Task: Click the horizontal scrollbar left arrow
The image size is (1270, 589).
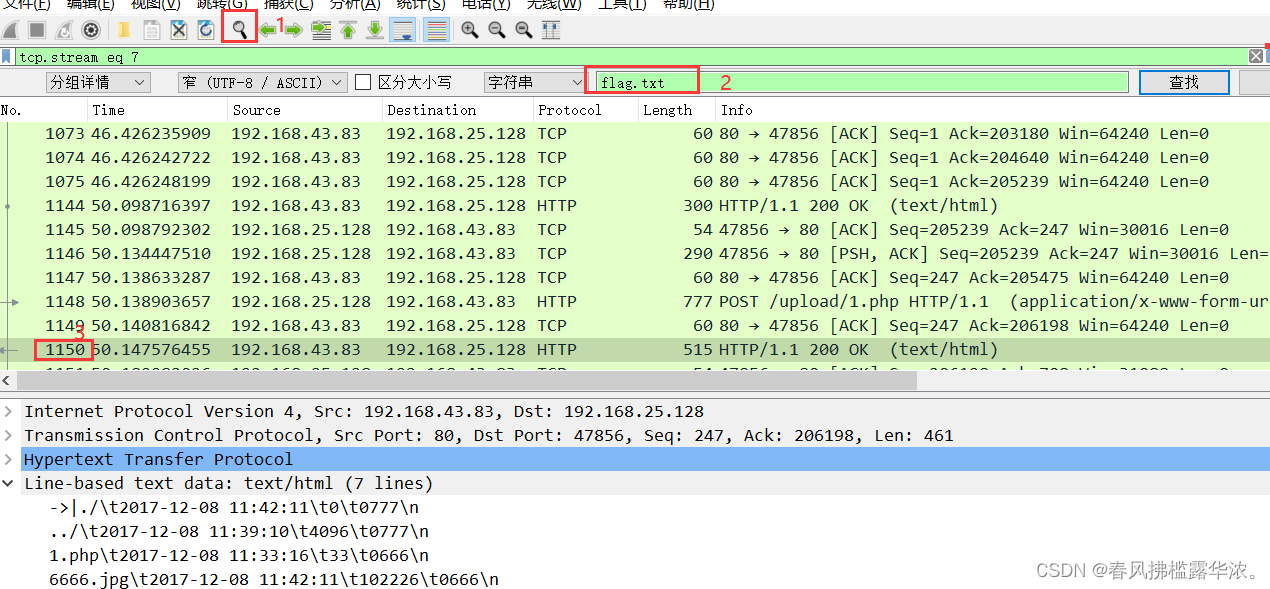Action: pos(7,380)
